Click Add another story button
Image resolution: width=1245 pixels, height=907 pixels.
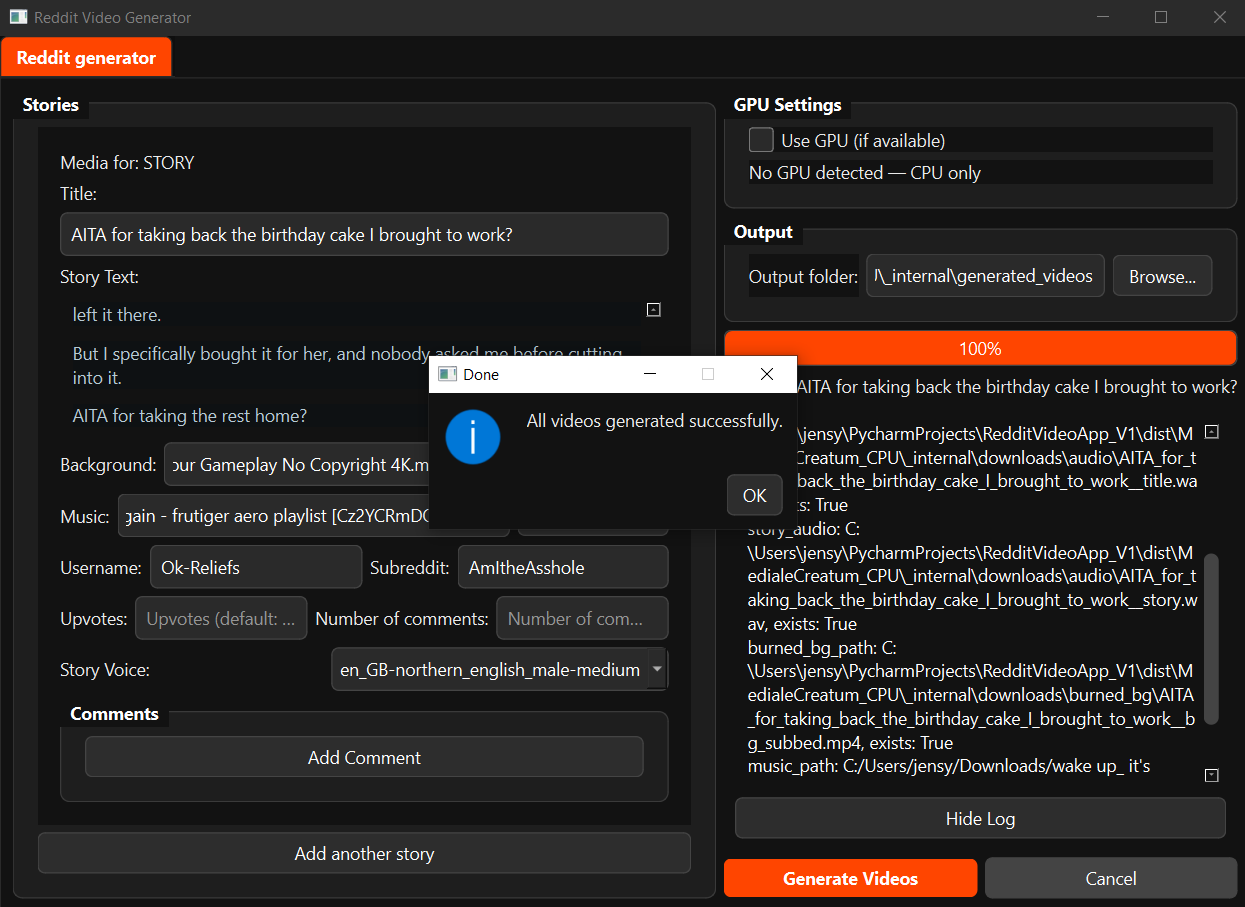[364, 853]
